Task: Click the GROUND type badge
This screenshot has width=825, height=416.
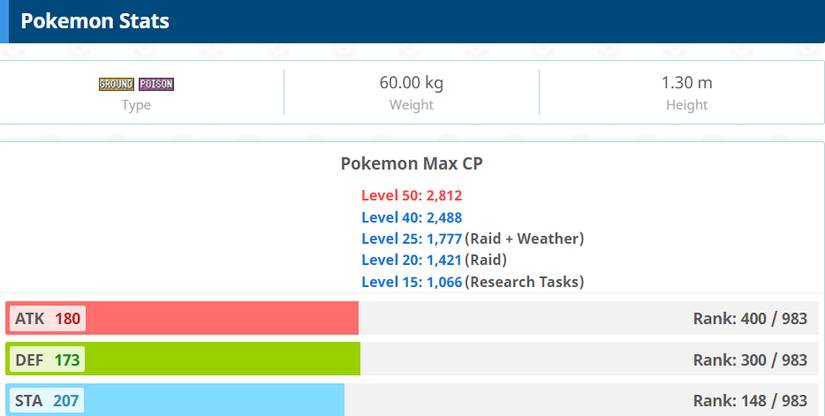Action: pos(116,84)
